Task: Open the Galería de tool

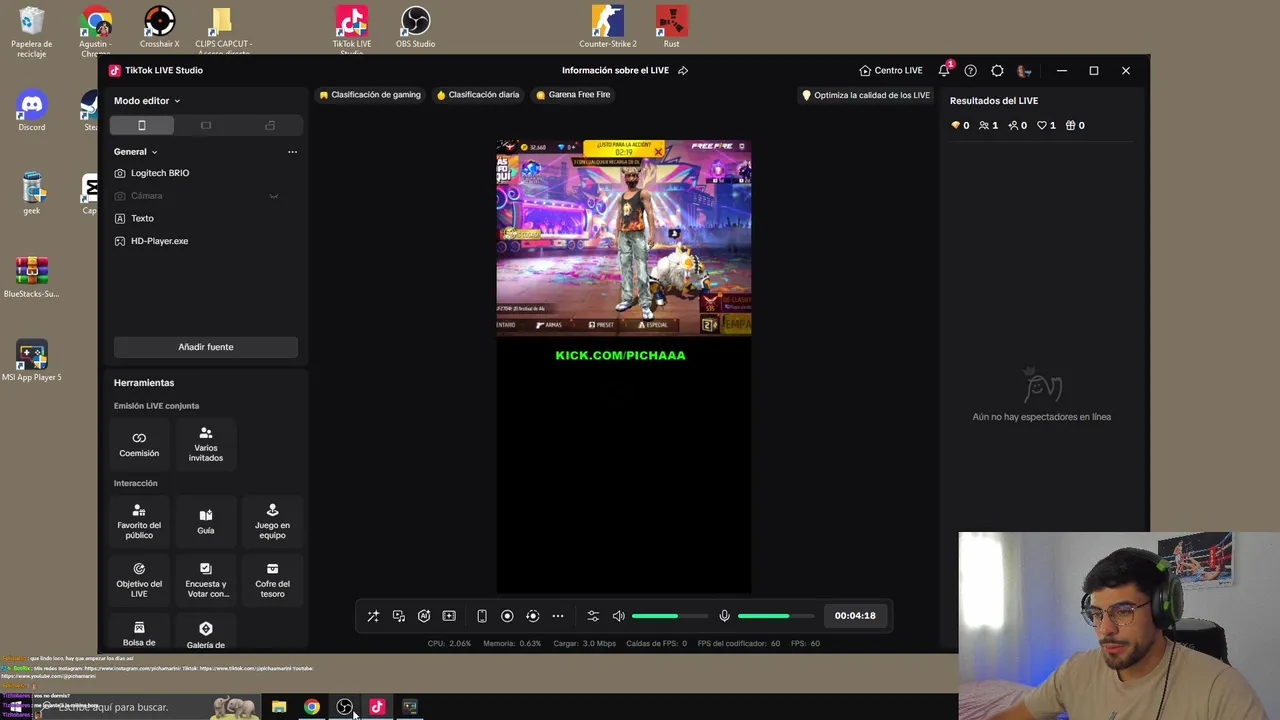Action: [x=206, y=635]
